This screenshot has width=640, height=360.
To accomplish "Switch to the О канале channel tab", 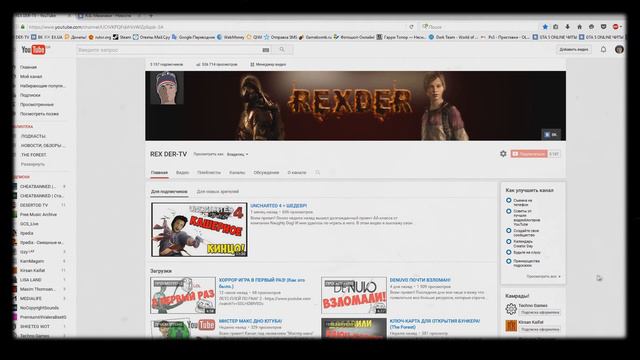I will click(297, 173).
